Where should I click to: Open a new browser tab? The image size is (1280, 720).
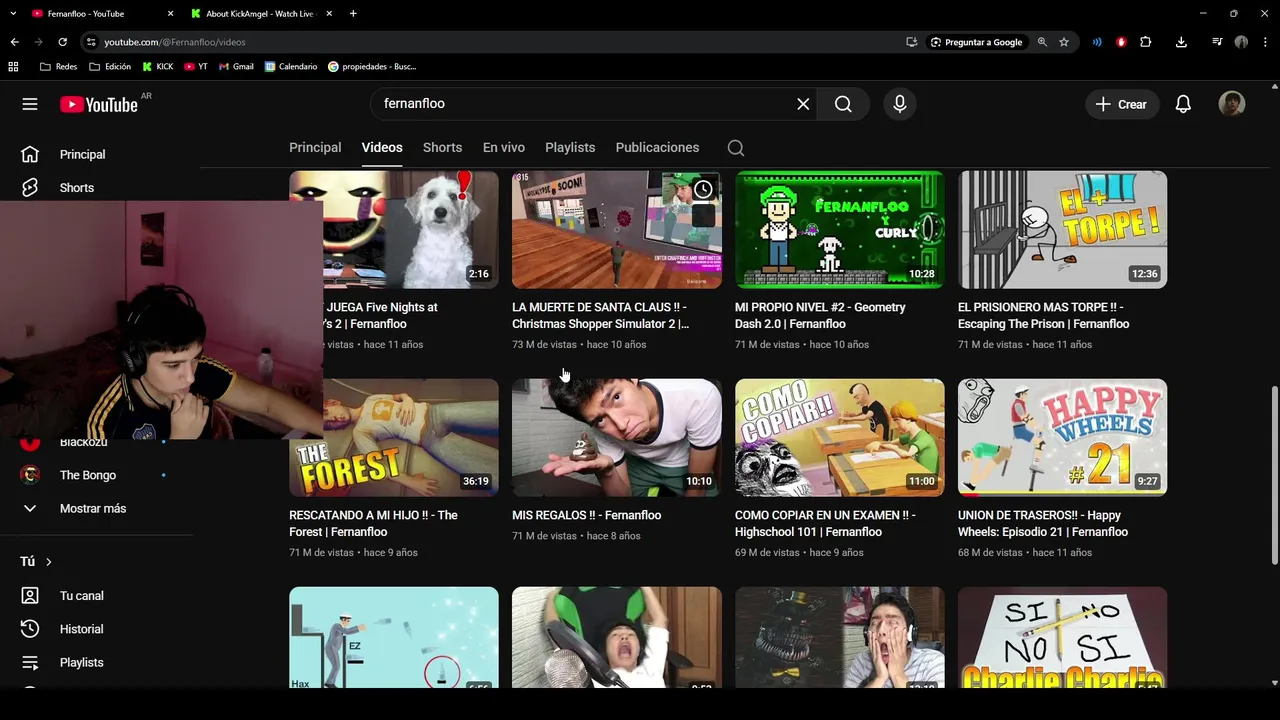(x=353, y=13)
